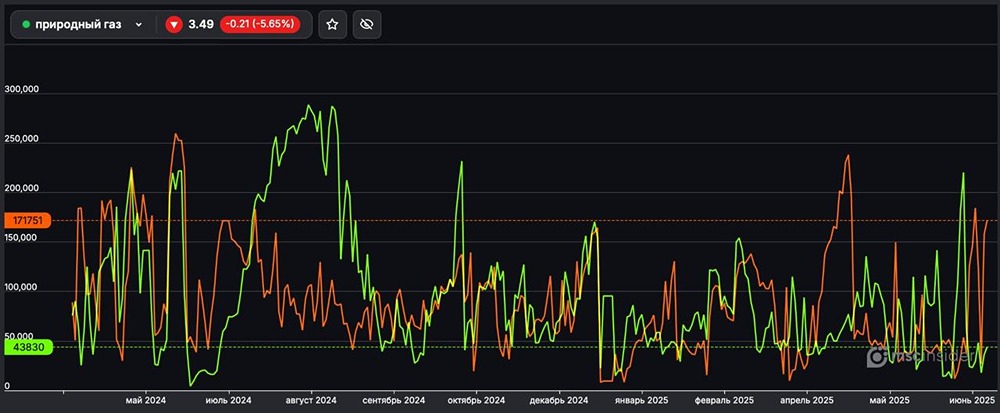Screen dimensions: 1000x413
Task: Click the февраль 2025 time axis label
Action: point(722,400)
